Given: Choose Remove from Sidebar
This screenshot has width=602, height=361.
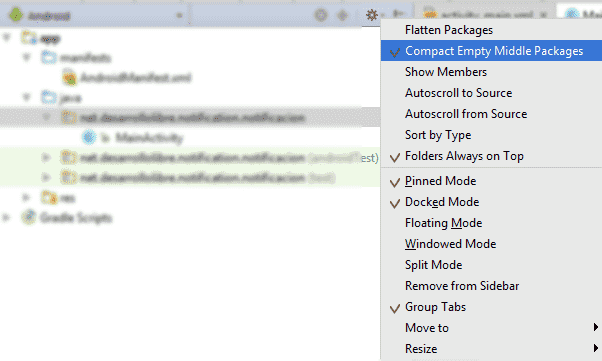Looking at the screenshot, I should pos(491,286).
